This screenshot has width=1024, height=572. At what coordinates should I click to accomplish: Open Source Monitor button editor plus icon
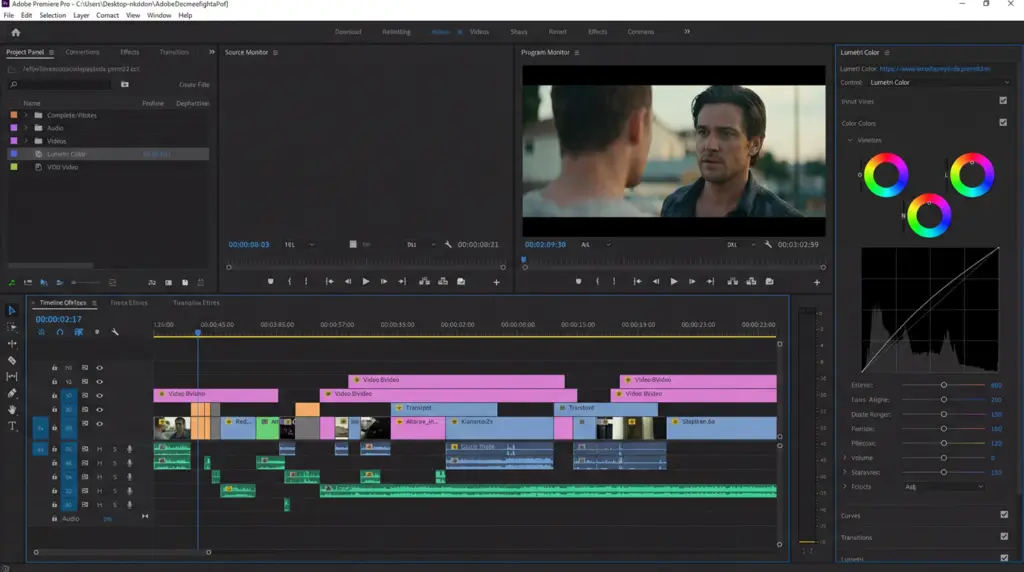496,282
